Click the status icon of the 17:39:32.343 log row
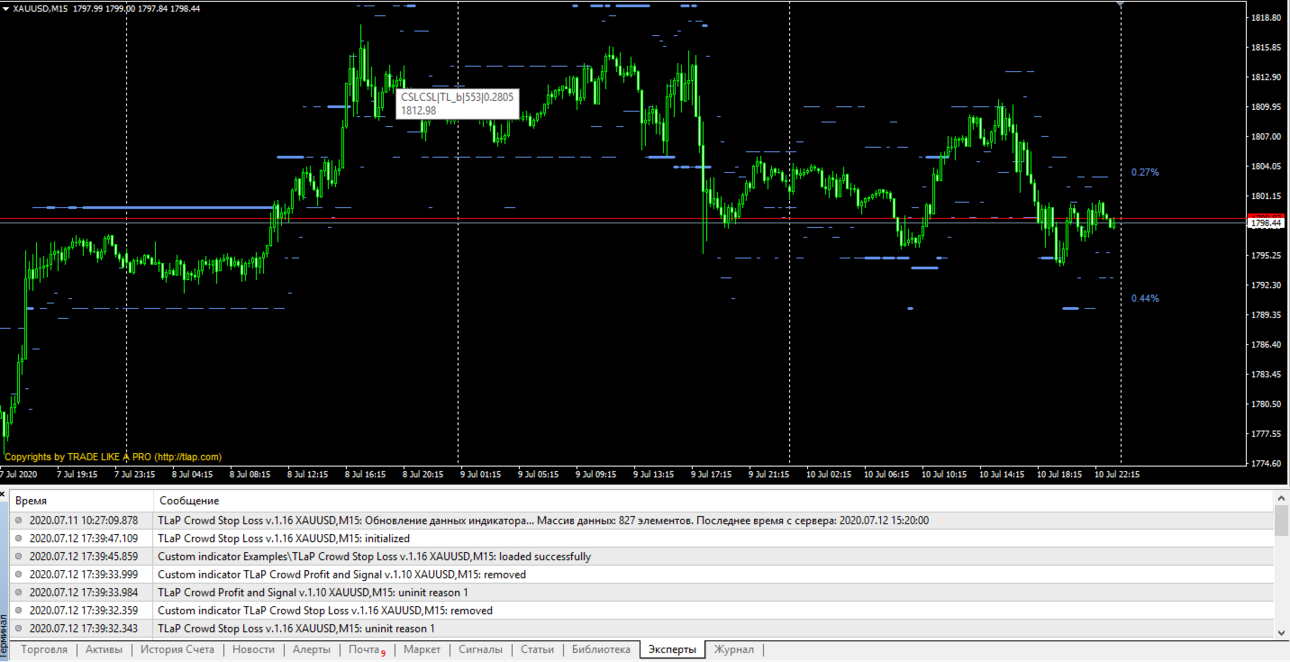The height and width of the screenshot is (662, 1290). point(18,628)
